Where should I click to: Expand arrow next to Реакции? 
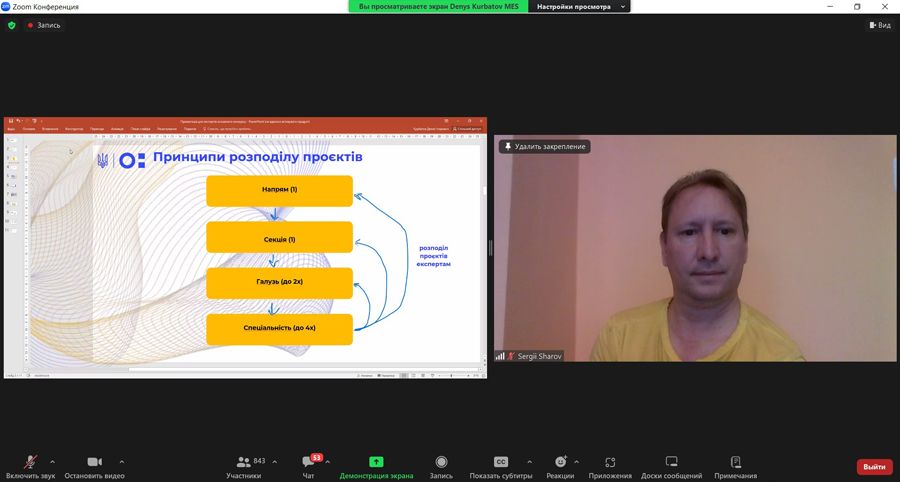pos(576,462)
